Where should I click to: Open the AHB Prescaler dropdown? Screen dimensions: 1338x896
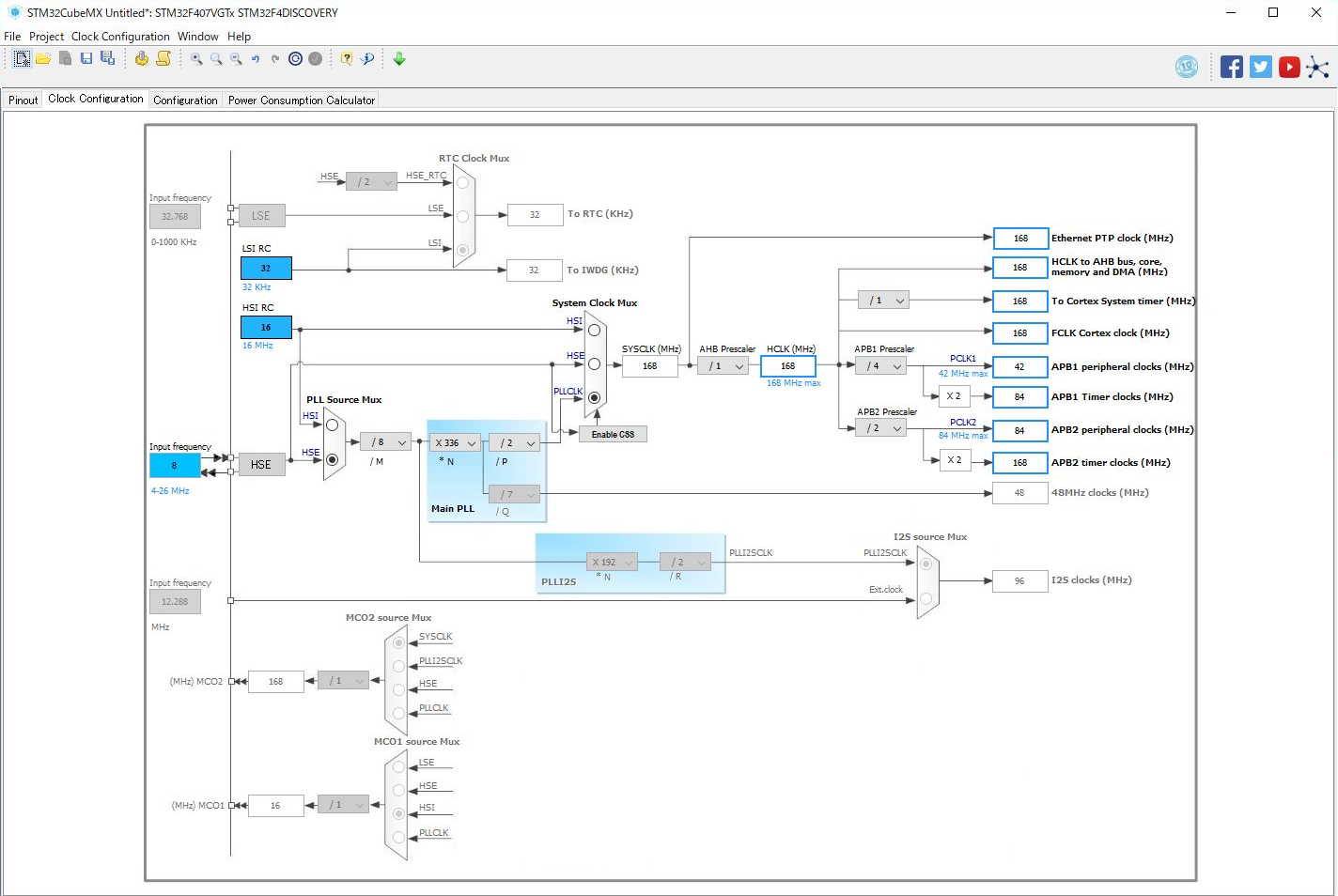723,365
